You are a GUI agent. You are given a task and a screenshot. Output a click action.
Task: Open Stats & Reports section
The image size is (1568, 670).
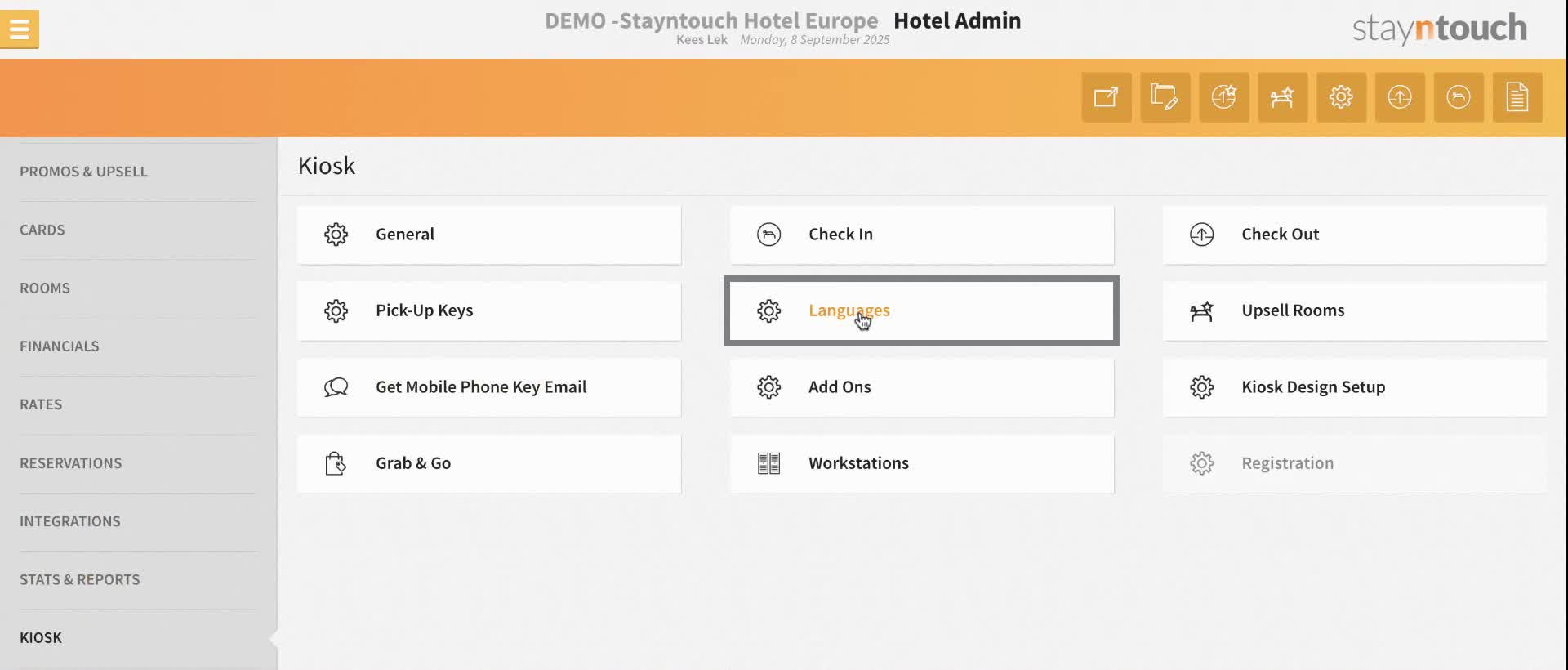(80, 579)
